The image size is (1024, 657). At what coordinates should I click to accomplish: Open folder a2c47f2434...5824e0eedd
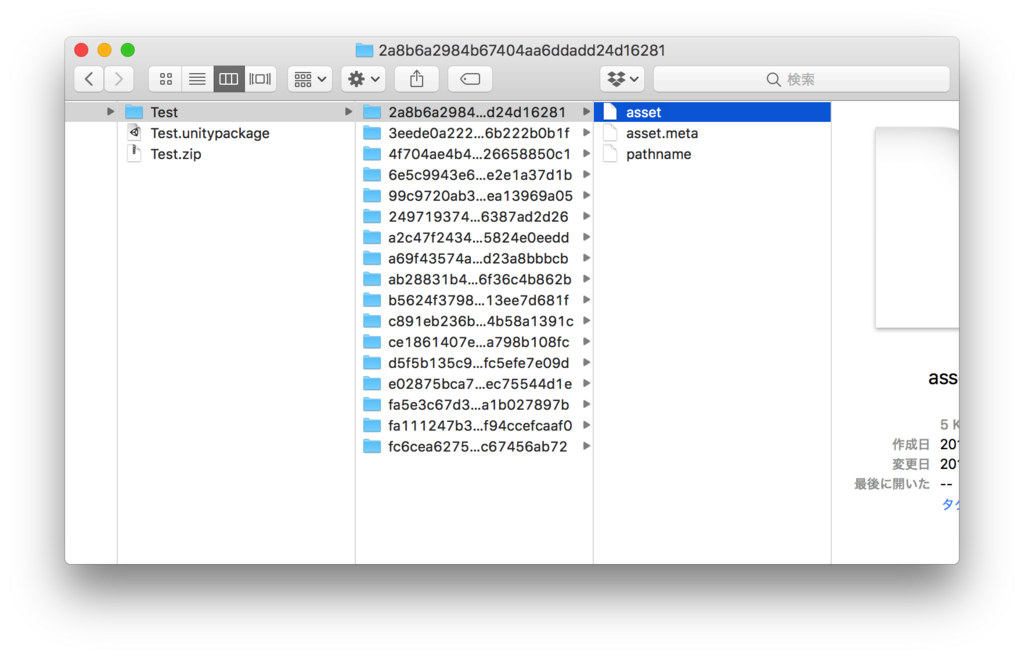tap(475, 238)
